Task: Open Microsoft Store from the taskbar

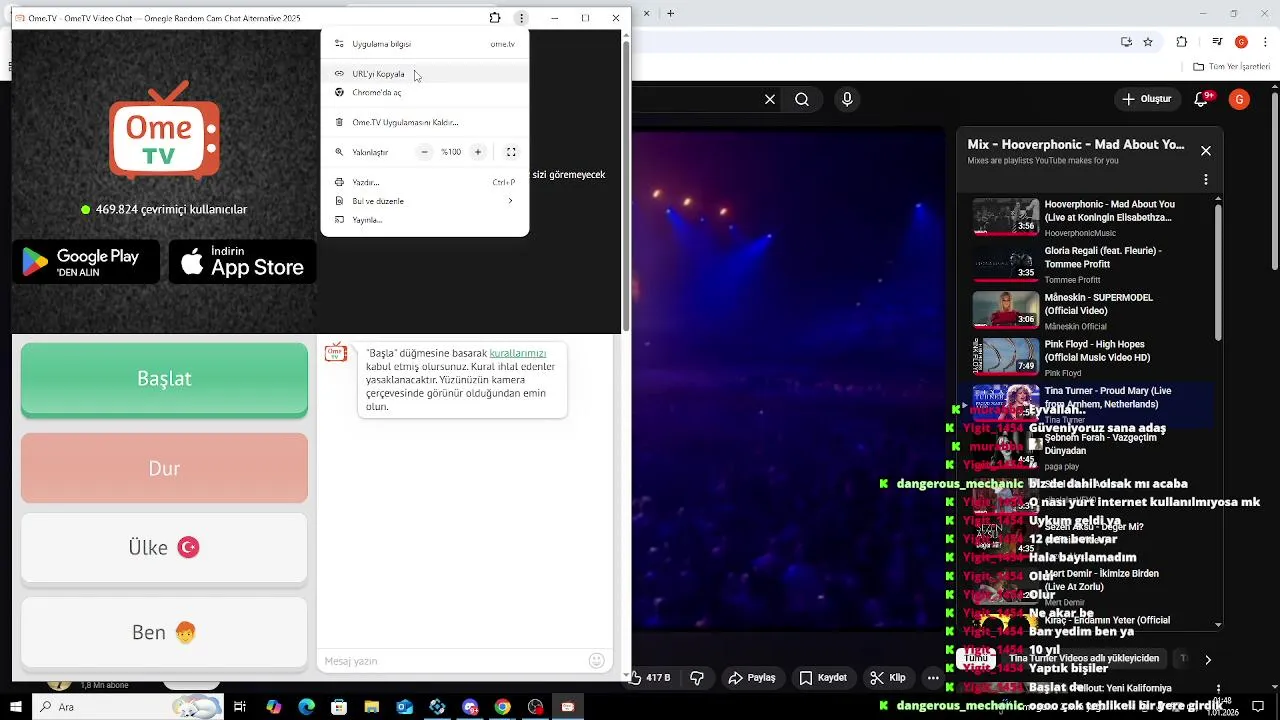Action: [x=339, y=707]
